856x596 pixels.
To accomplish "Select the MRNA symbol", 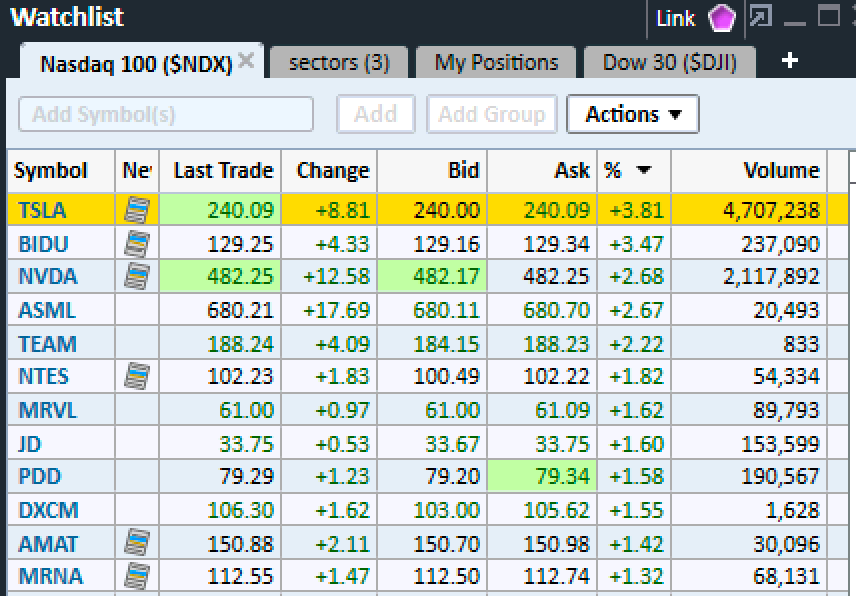I will 50,576.
